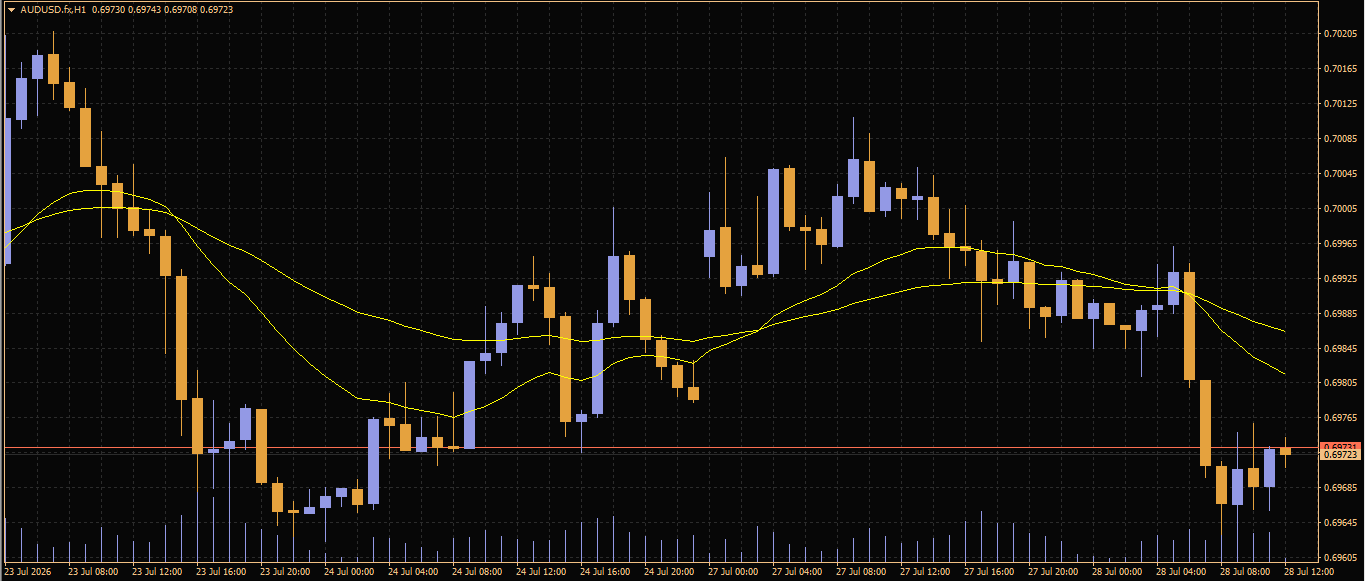Click the 24 Jul 16:00 time label

coord(605,572)
